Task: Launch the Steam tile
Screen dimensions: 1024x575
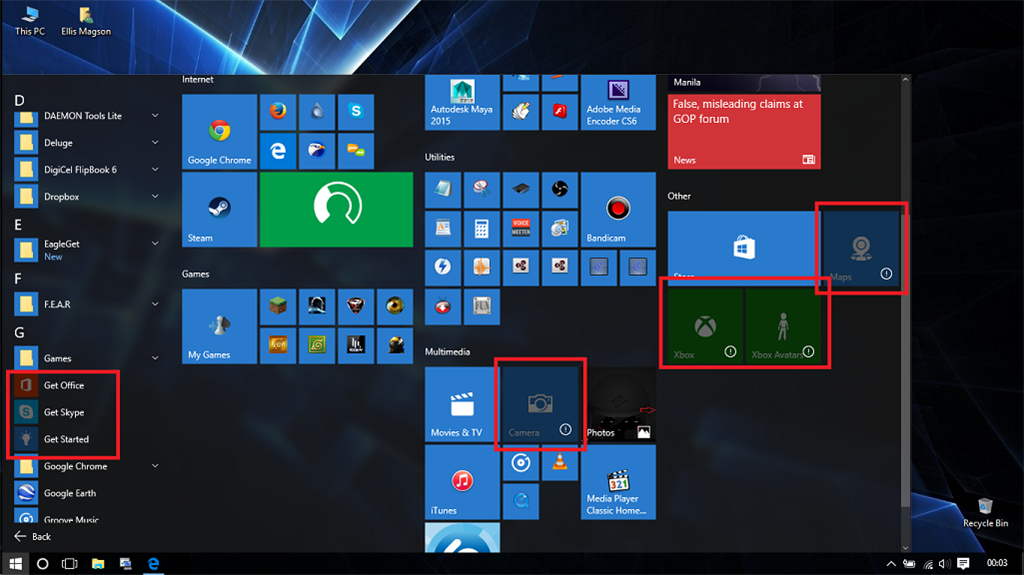Action: pos(219,210)
